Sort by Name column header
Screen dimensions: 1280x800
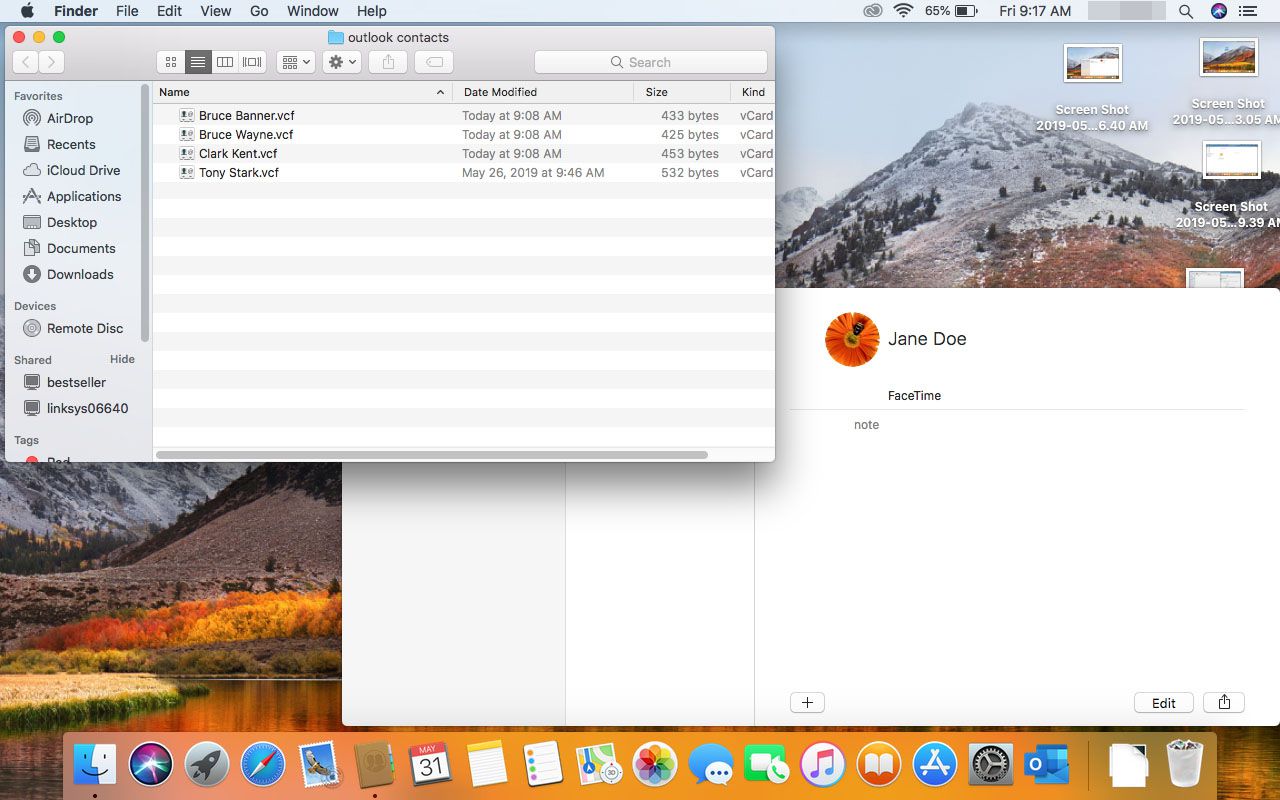[x=302, y=92]
